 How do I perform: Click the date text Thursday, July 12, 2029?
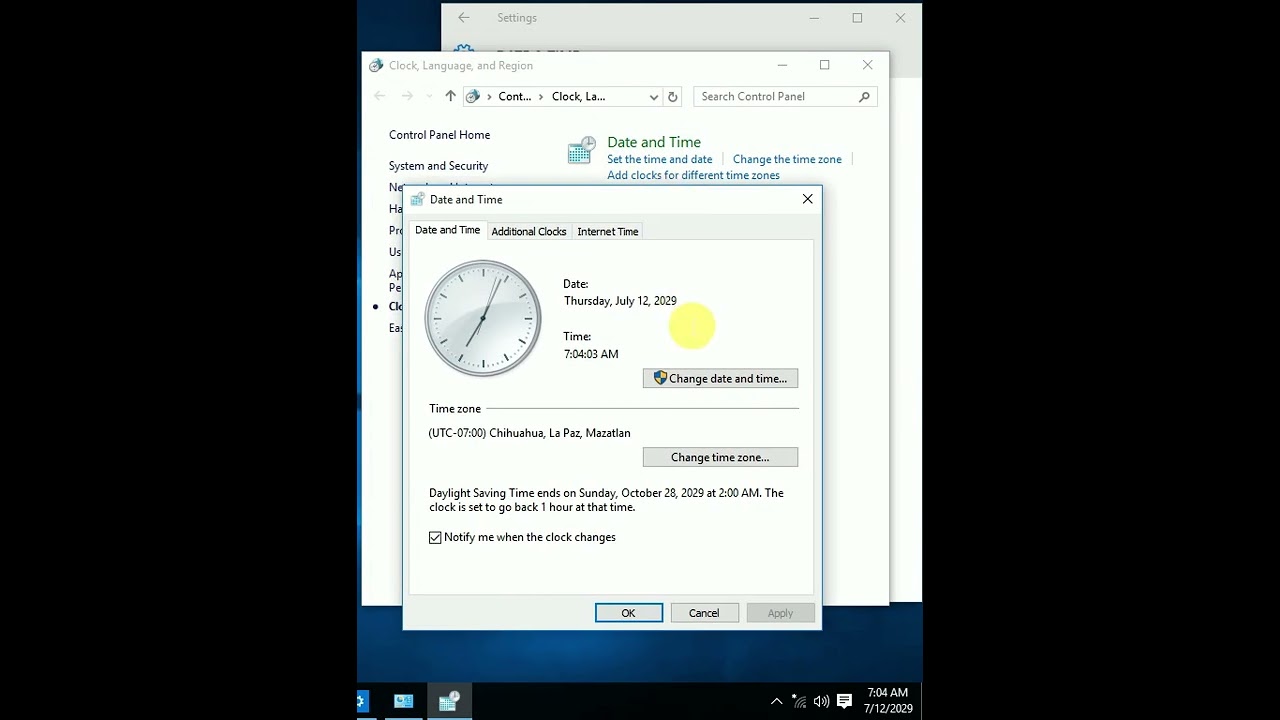tap(620, 300)
